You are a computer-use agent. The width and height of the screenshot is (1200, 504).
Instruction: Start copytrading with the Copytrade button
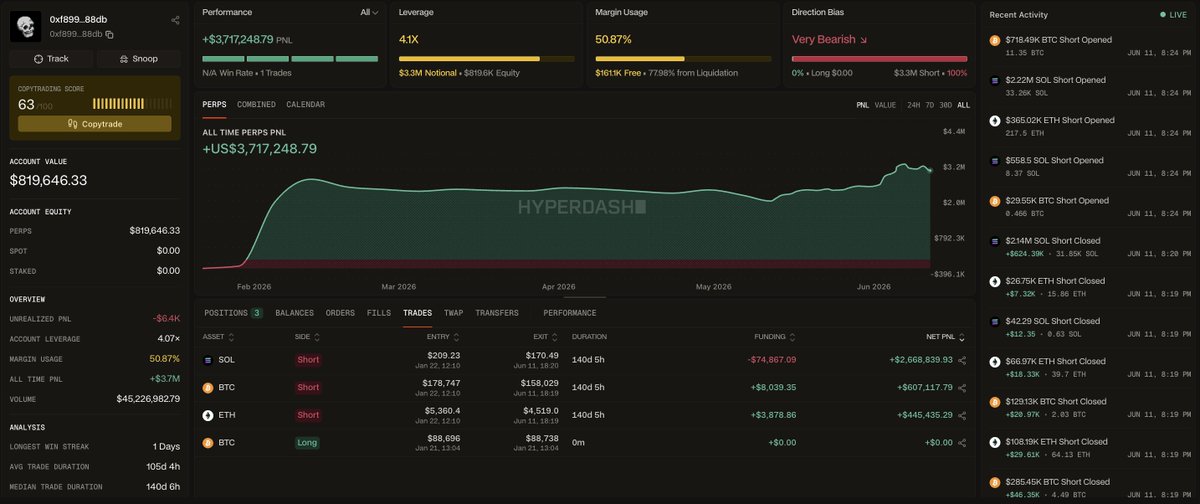(95, 123)
